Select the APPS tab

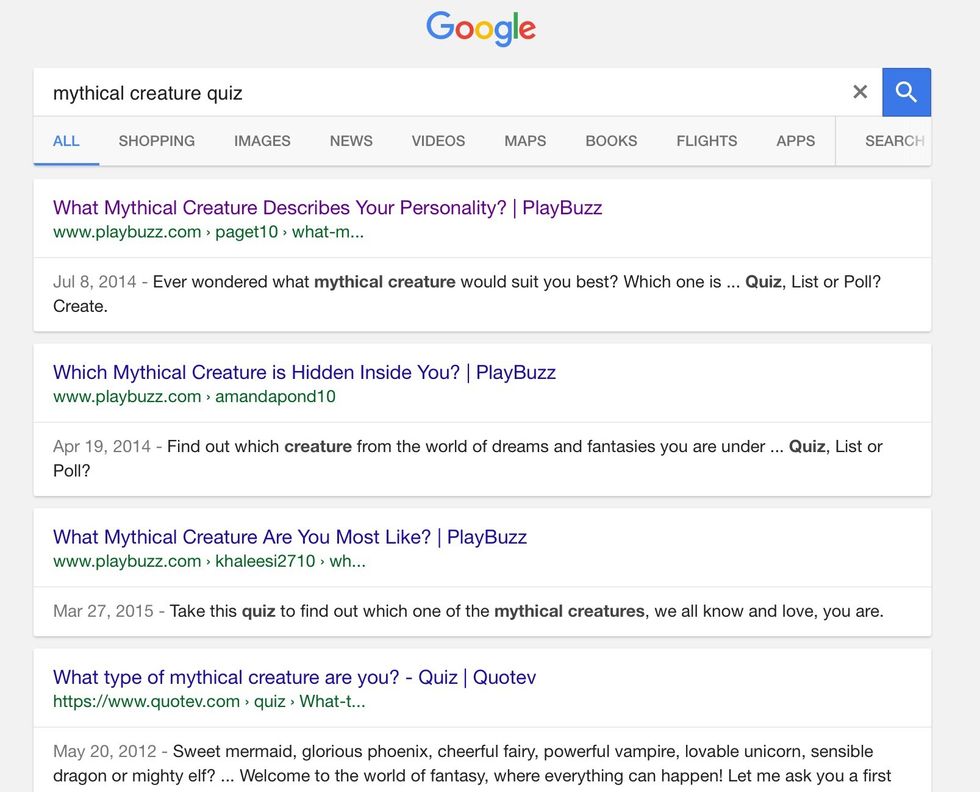(x=796, y=141)
